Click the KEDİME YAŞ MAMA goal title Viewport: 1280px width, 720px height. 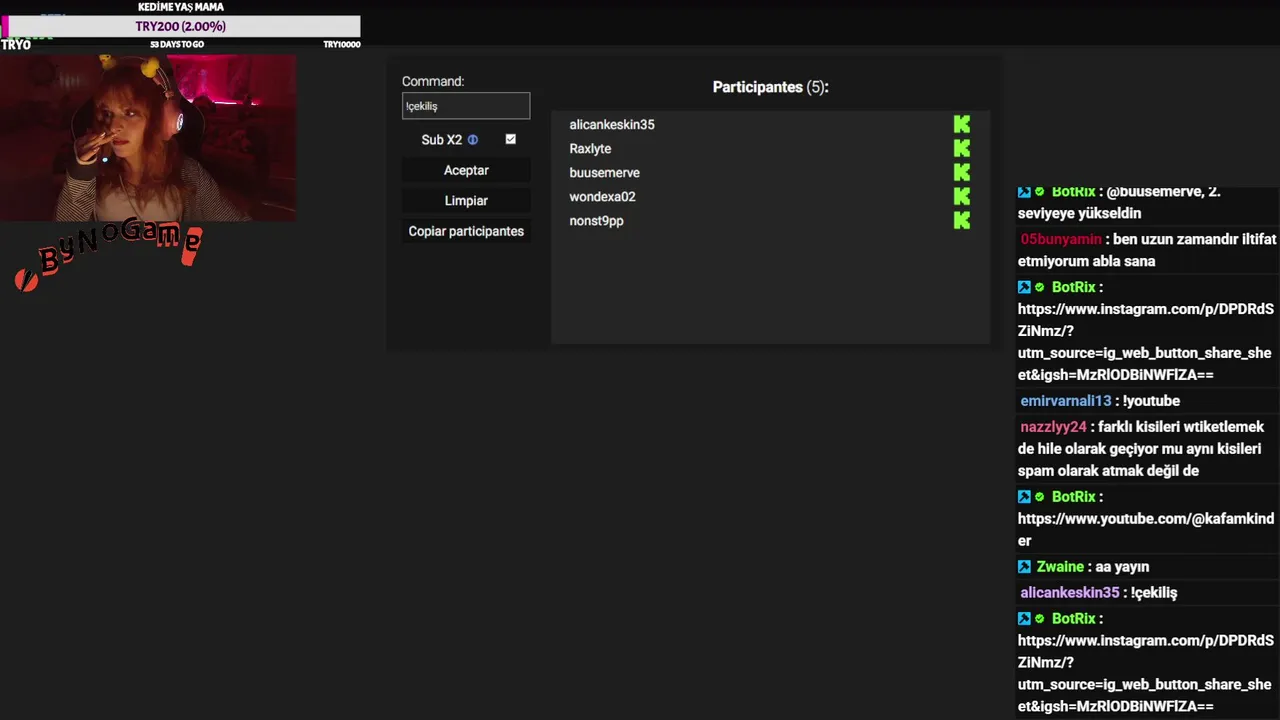click(181, 7)
